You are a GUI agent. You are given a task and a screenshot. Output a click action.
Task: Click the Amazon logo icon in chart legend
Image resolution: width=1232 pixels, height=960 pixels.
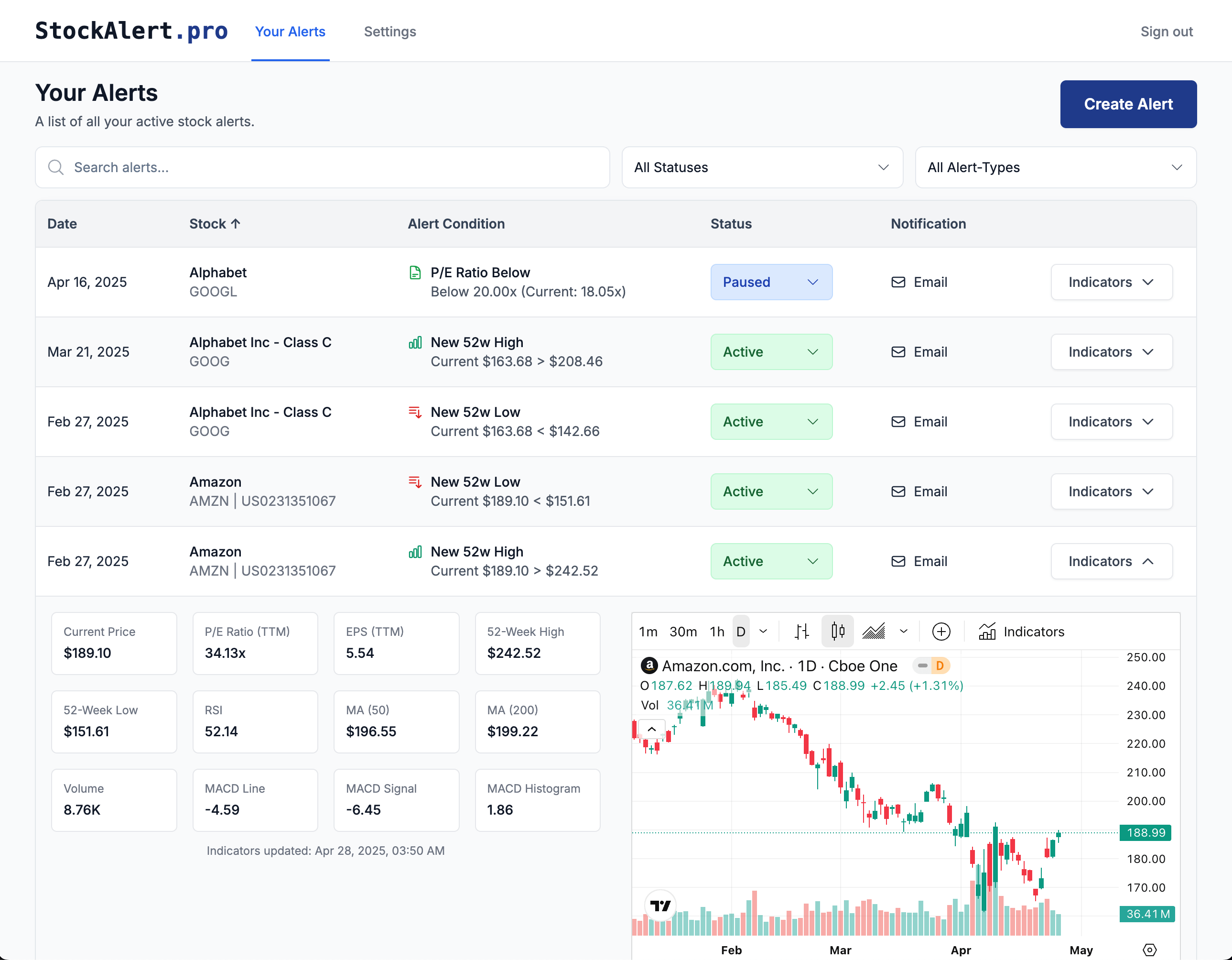649,666
